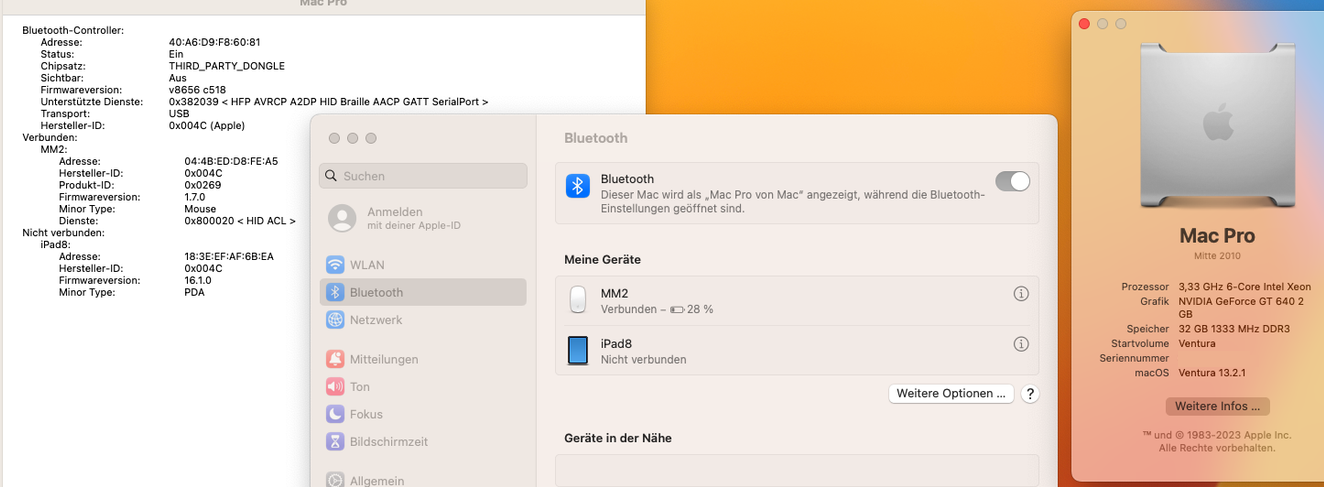Click the Fokus moon icon
This screenshot has height=487, width=1324.
point(335,414)
